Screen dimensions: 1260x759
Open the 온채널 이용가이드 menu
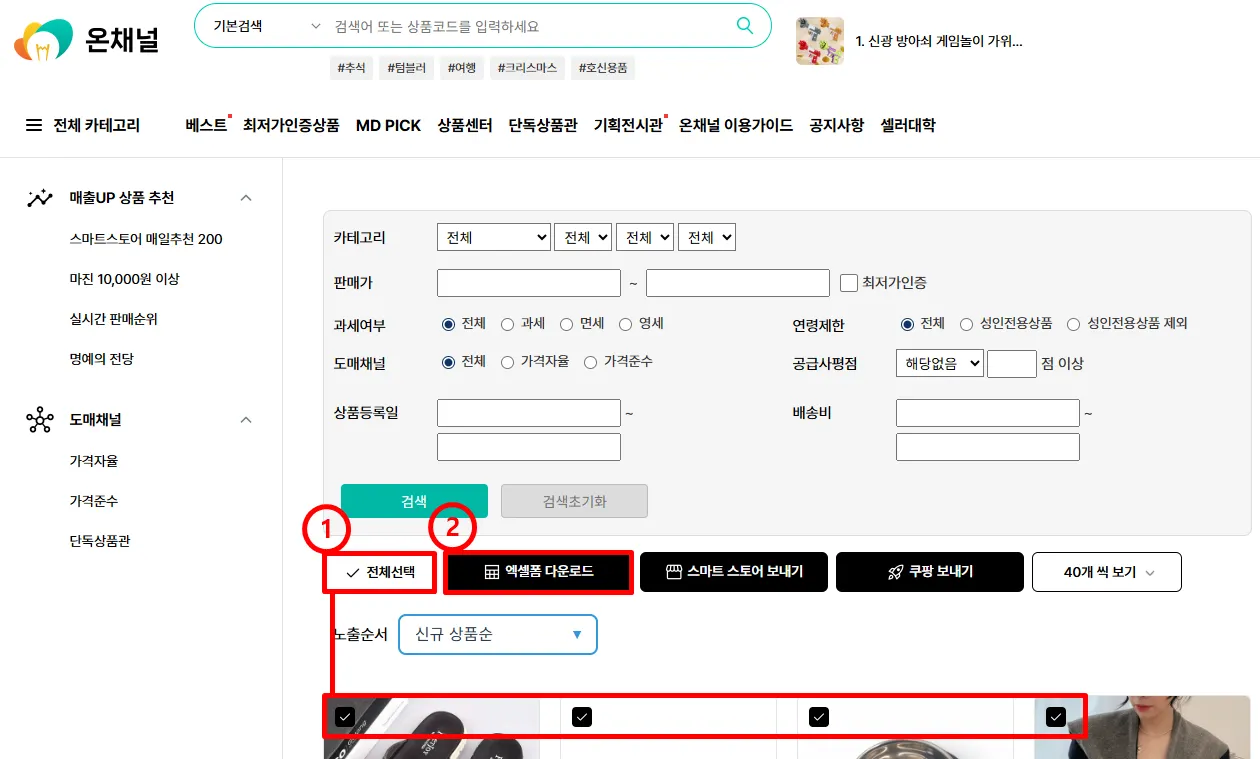pyautogui.click(x=736, y=125)
